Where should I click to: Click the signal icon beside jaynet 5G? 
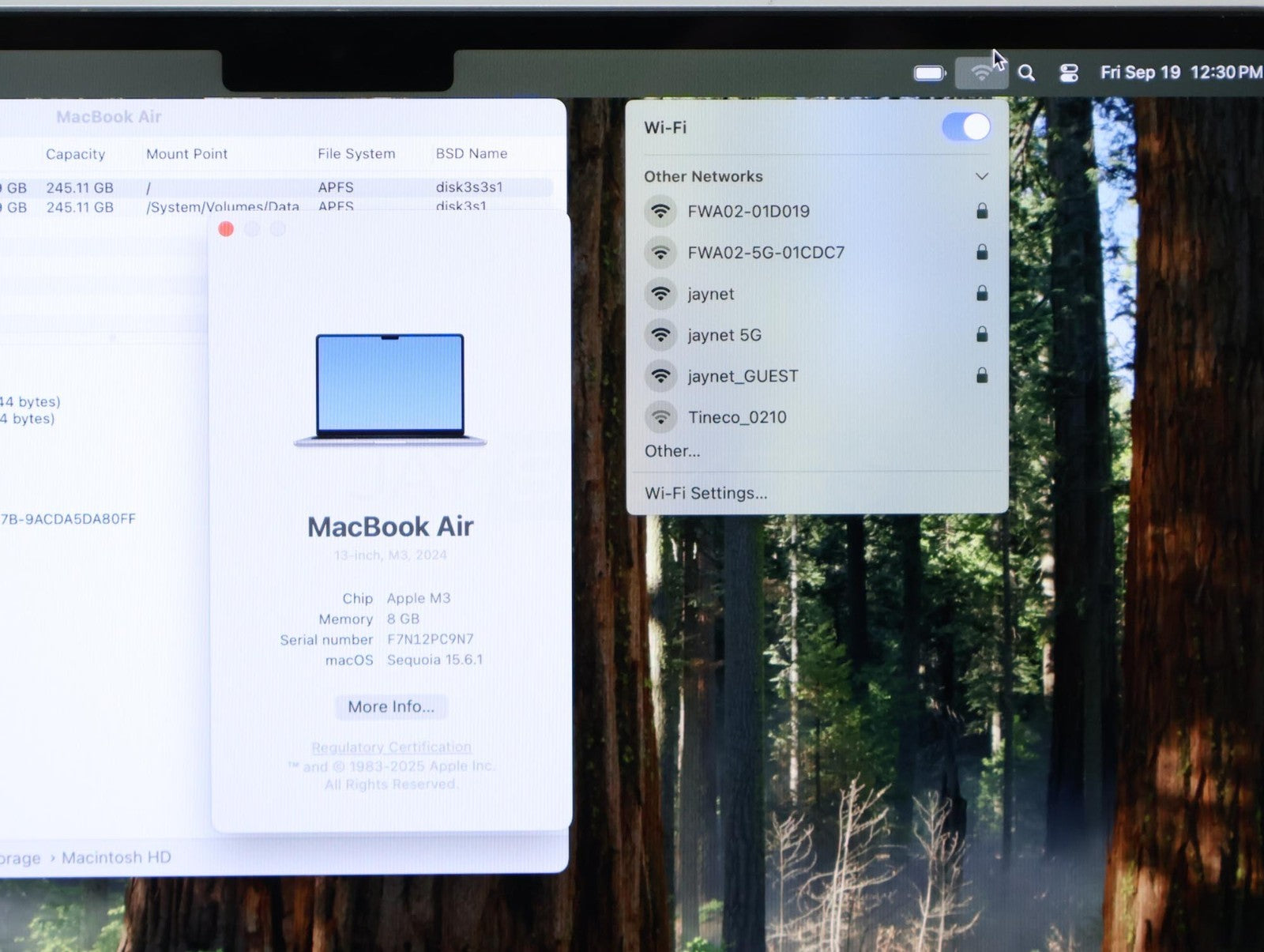[x=660, y=335]
